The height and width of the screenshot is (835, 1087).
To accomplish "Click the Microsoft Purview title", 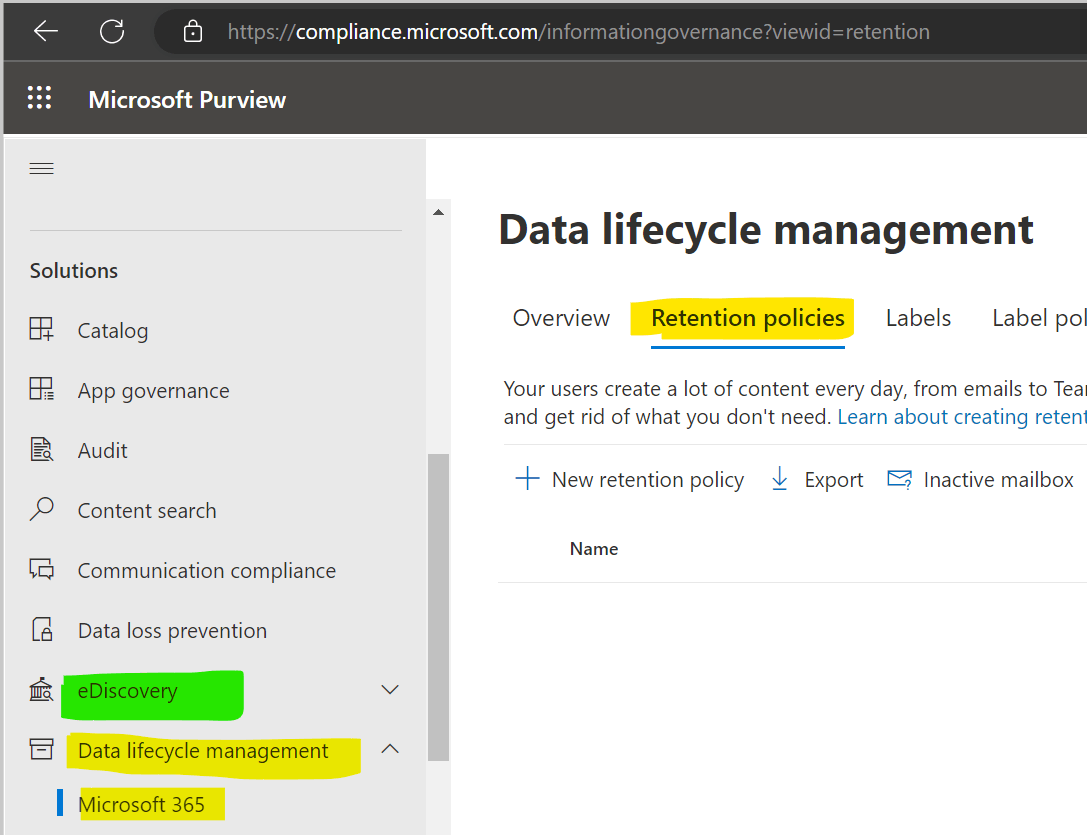I will (x=187, y=99).
